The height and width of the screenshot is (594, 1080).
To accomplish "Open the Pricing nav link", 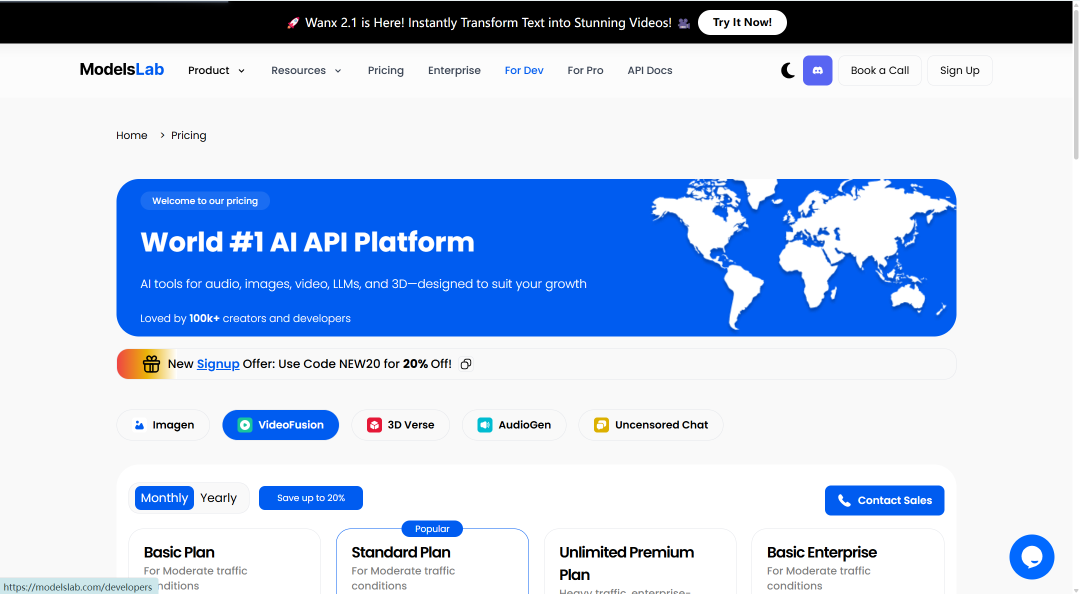I will click(x=386, y=70).
